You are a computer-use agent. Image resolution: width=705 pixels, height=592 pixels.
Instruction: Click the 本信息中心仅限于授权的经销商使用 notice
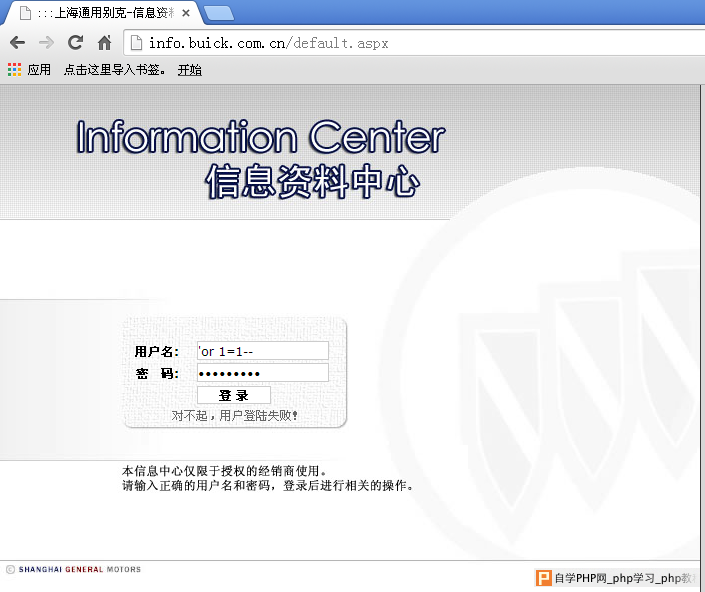click(x=224, y=471)
